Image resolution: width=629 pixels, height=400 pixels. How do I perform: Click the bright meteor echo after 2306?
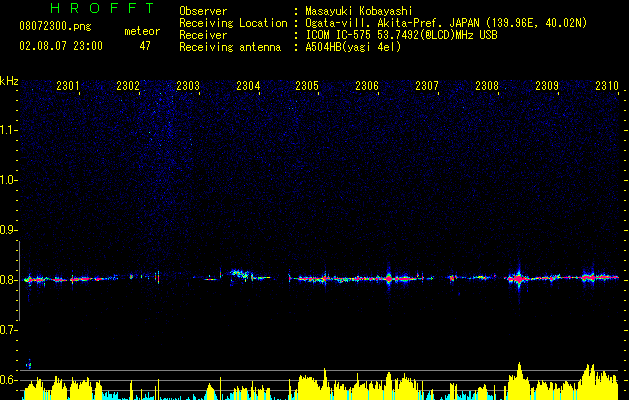389,278
